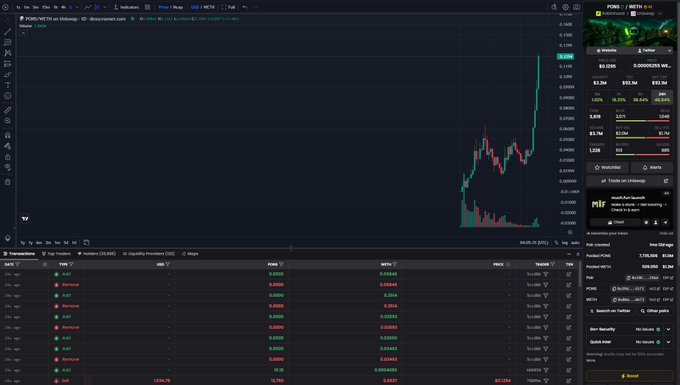Toggle percent scale on chart
The width and height of the screenshot is (680, 385).
[556, 243]
